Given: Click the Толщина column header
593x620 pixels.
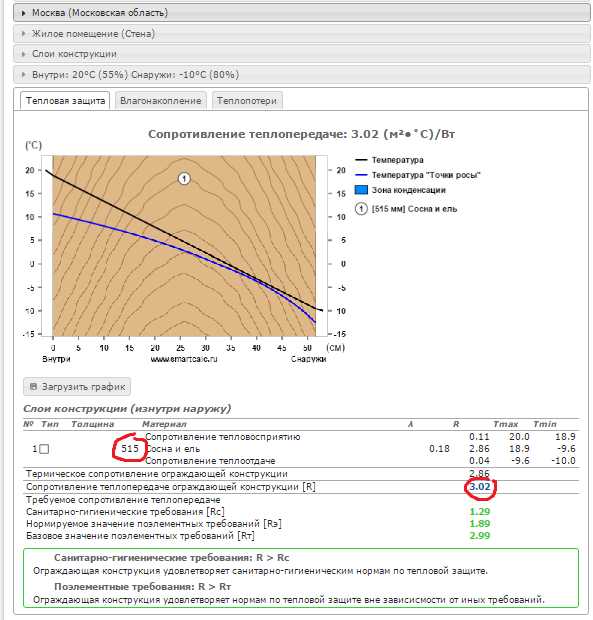Looking at the screenshot, I should 93,424.
